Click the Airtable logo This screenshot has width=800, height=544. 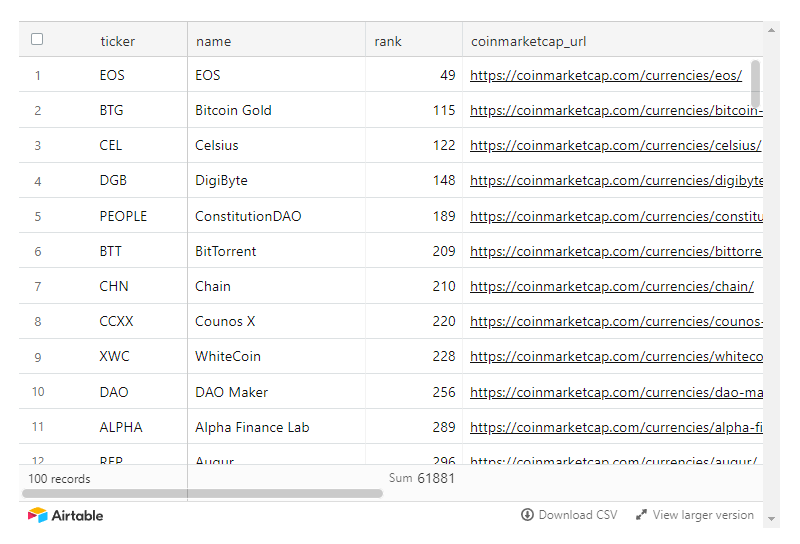(x=65, y=515)
